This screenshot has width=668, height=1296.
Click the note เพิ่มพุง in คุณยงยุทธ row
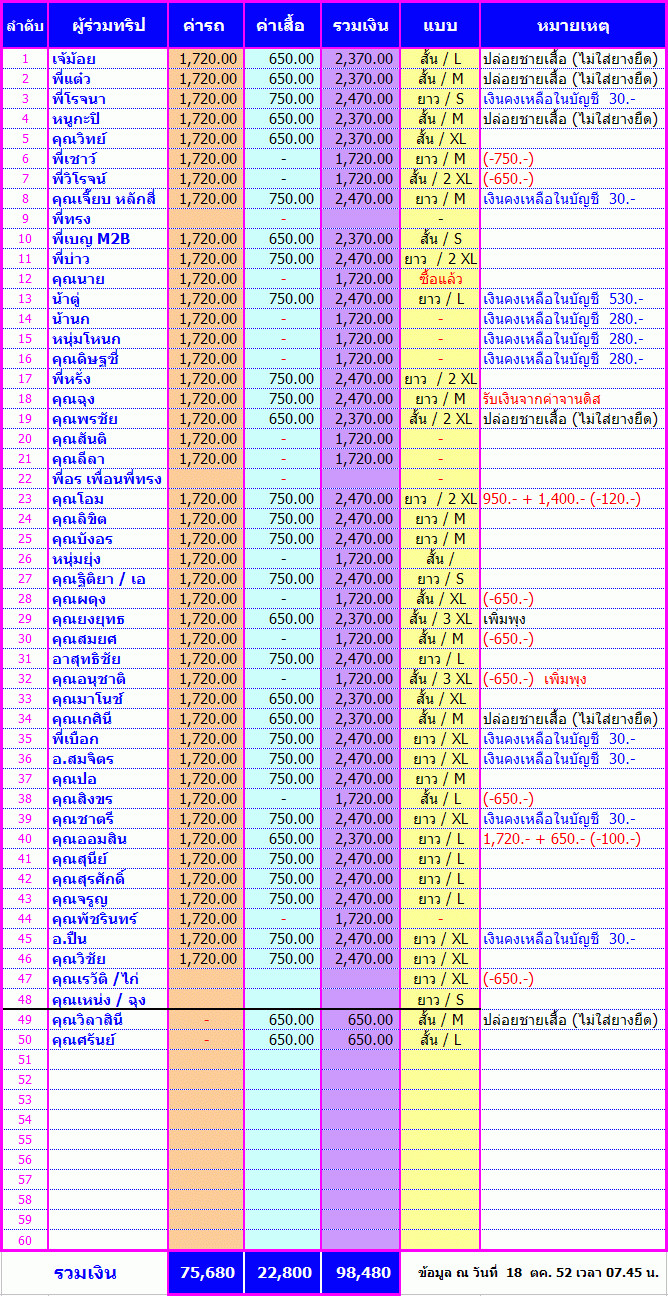click(504, 618)
